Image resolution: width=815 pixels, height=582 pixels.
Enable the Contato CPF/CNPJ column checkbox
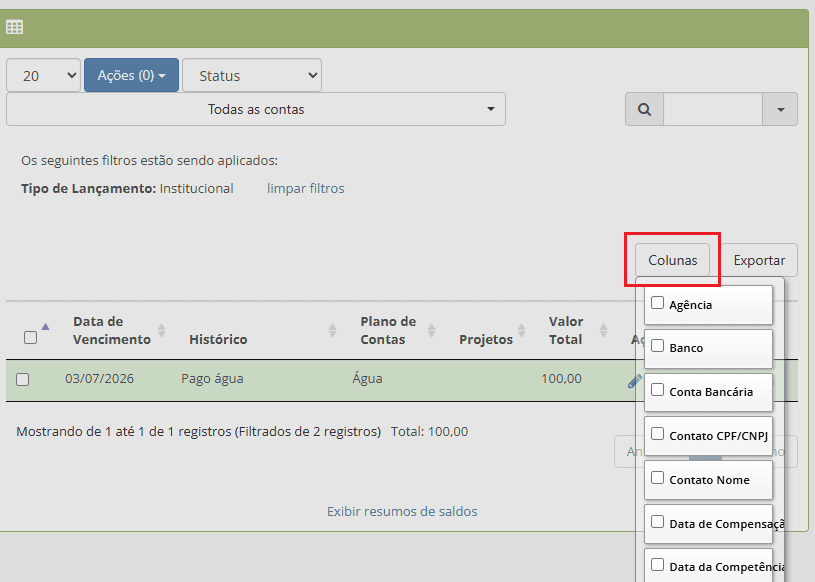[x=658, y=434]
